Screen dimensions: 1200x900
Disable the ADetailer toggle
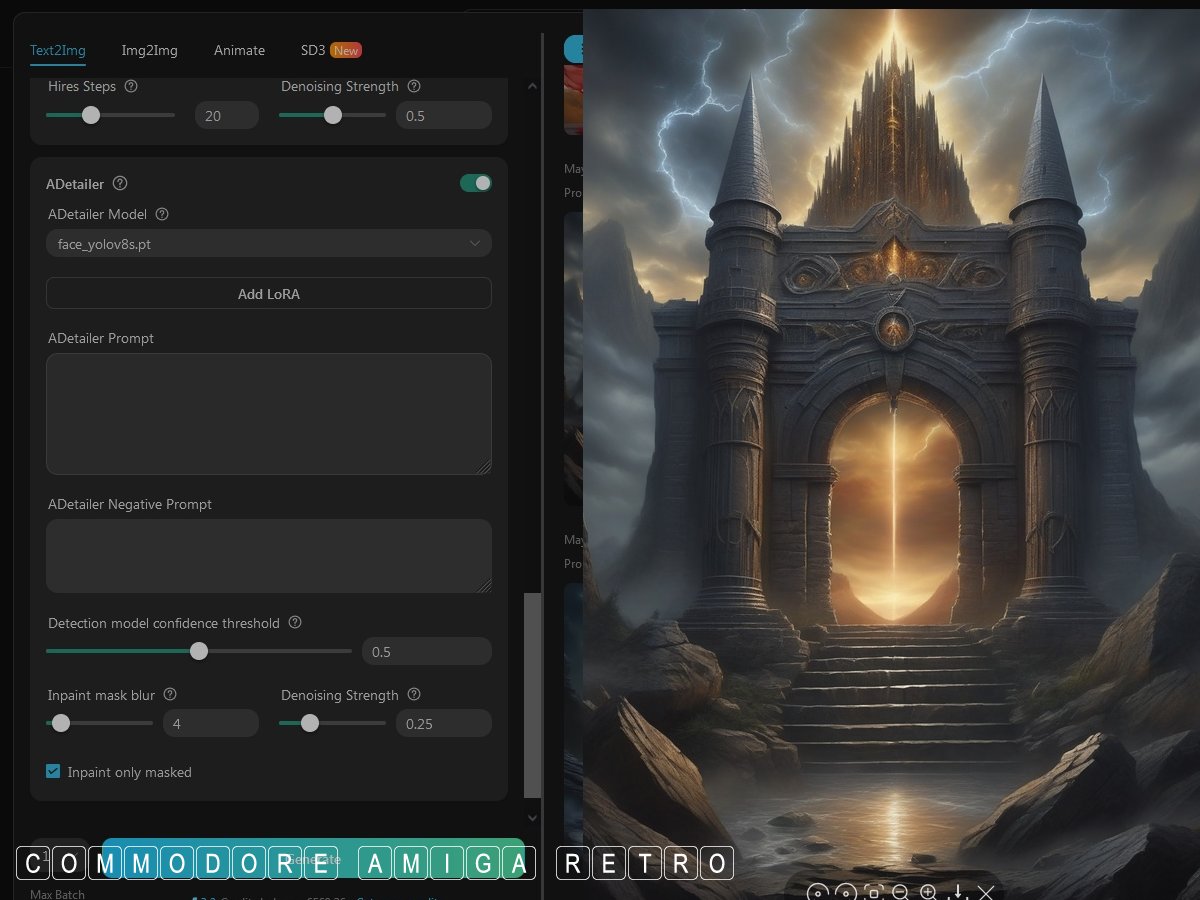(476, 183)
